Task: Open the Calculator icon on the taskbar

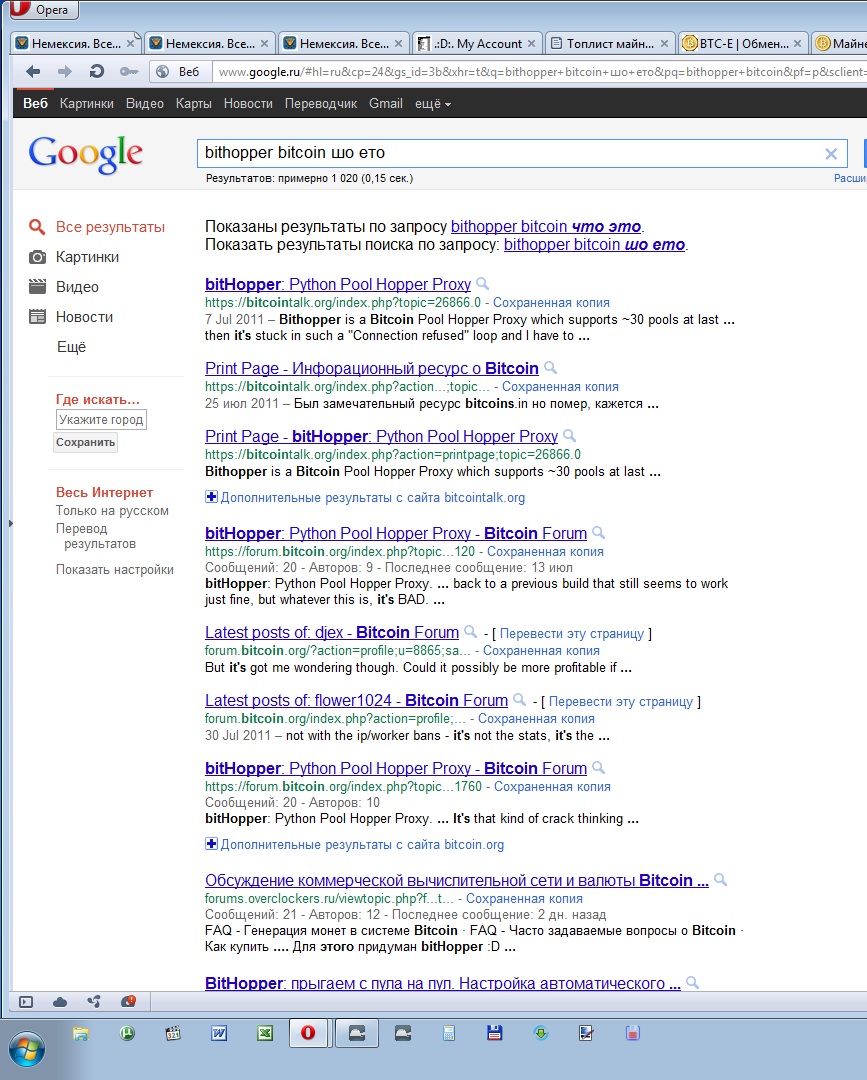Action: tap(448, 1033)
